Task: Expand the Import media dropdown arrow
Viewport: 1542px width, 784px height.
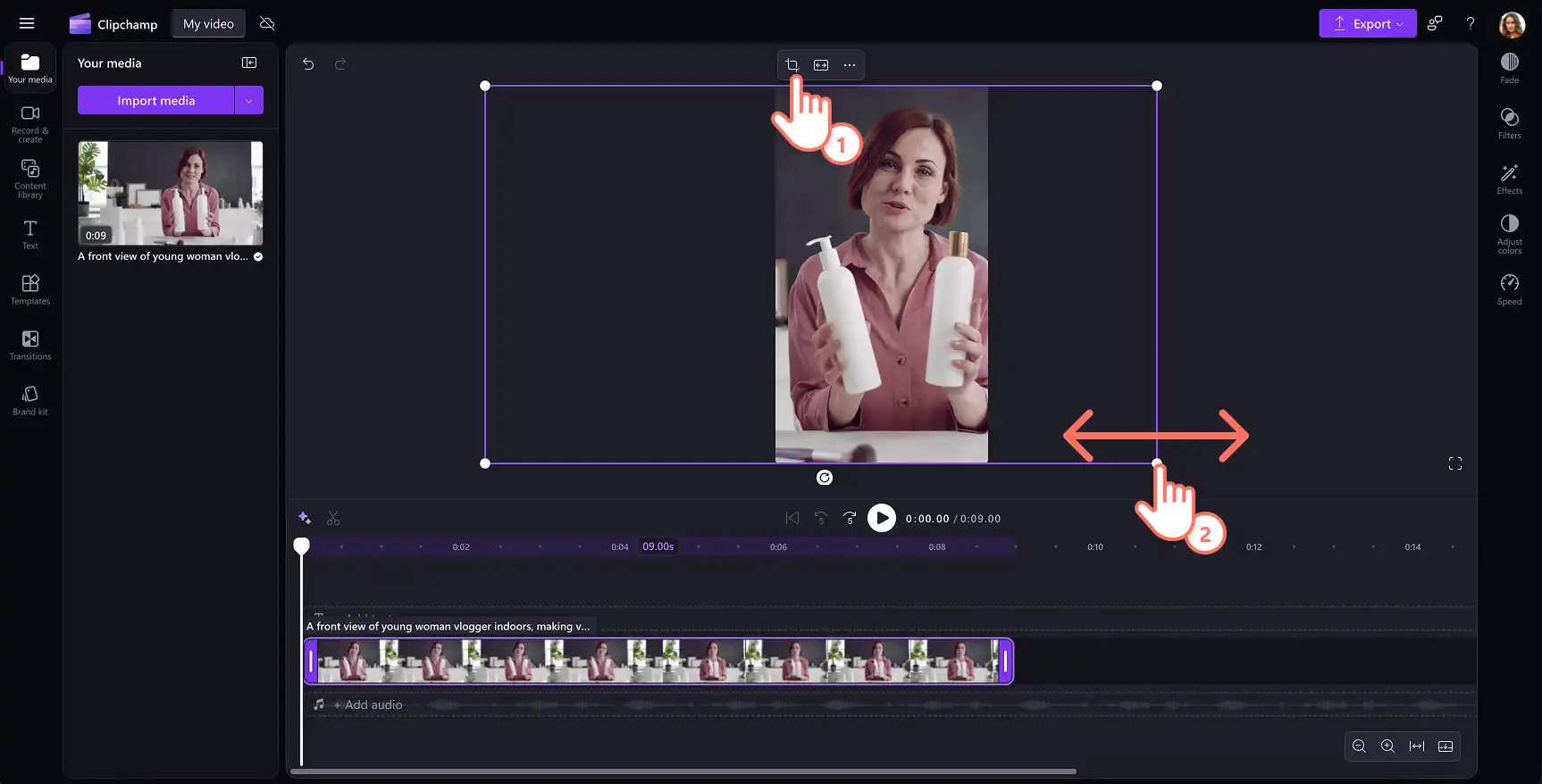Action: pyautogui.click(x=248, y=100)
